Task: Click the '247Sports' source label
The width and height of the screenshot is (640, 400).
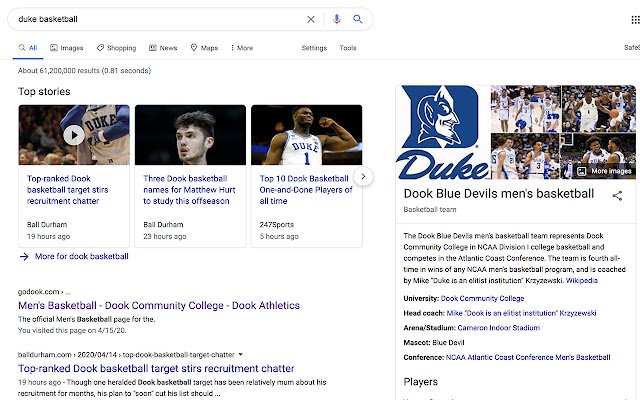Action: (276, 224)
